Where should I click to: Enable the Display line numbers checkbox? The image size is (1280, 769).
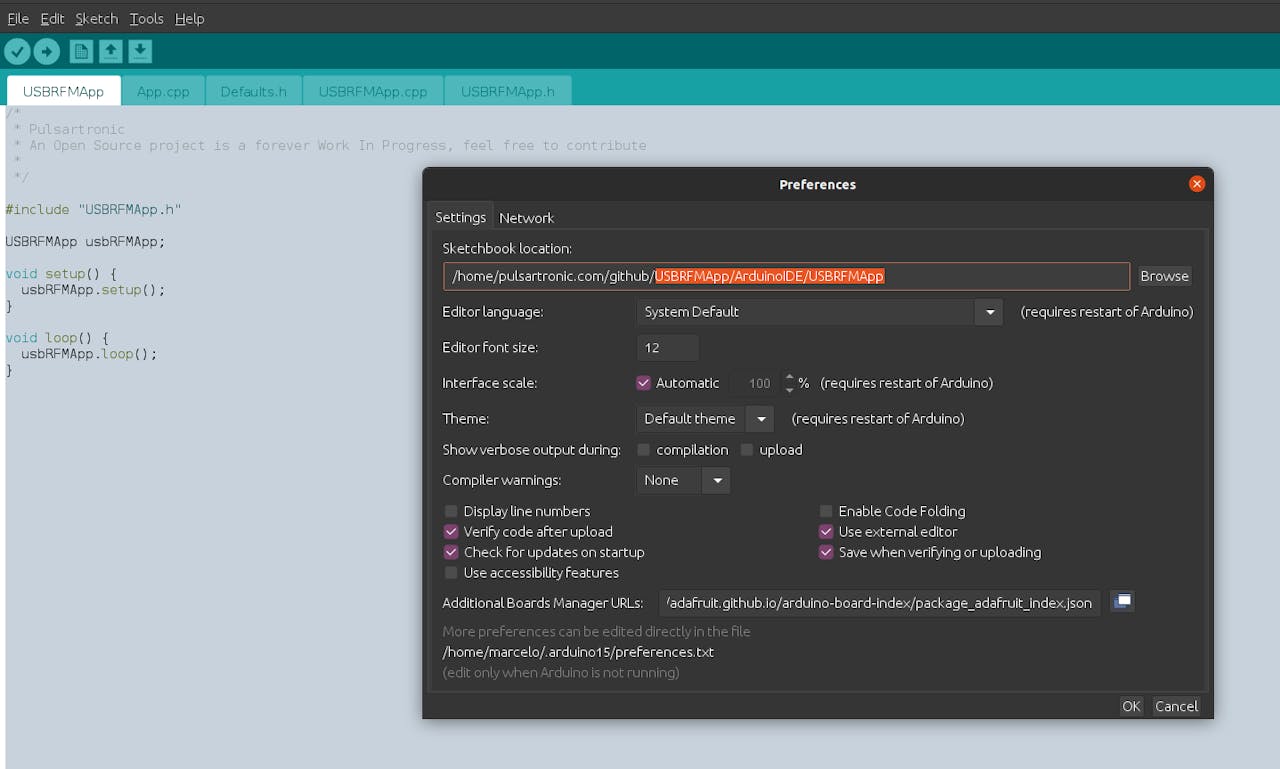click(x=451, y=511)
